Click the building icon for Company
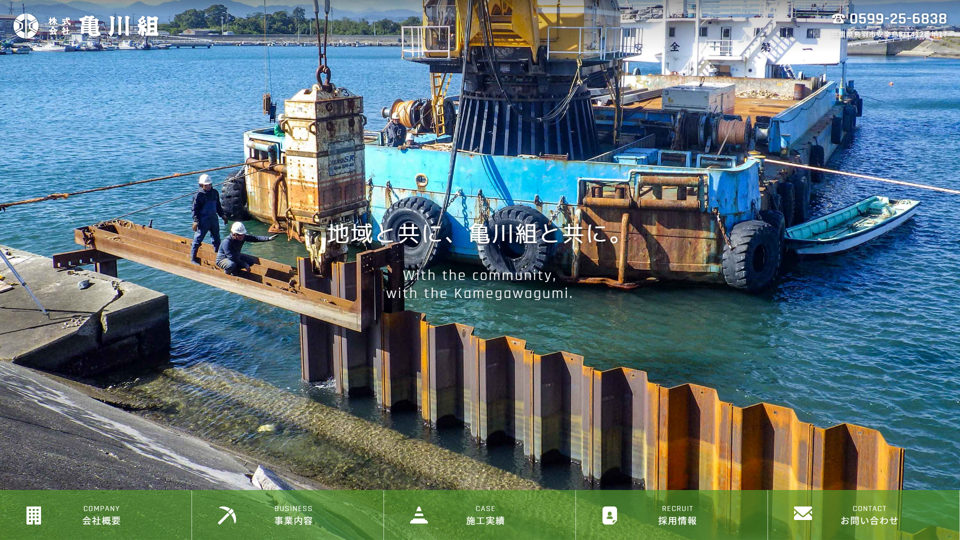The height and width of the screenshot is (540, 960). [x=34, y=515]
